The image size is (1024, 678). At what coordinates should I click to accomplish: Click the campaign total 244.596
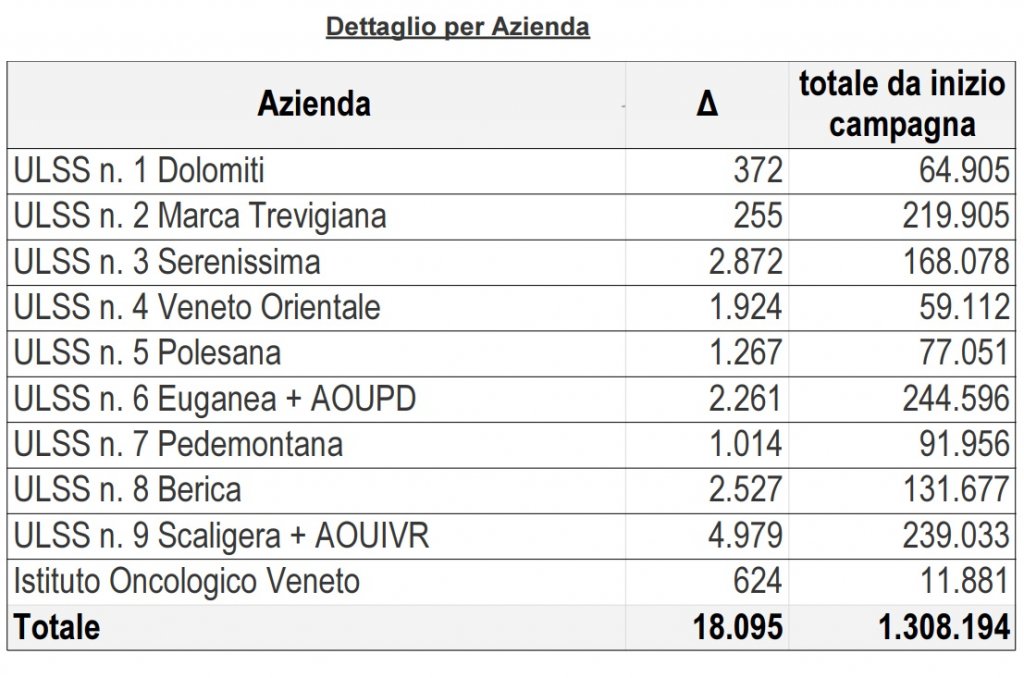tap(956, 399)
